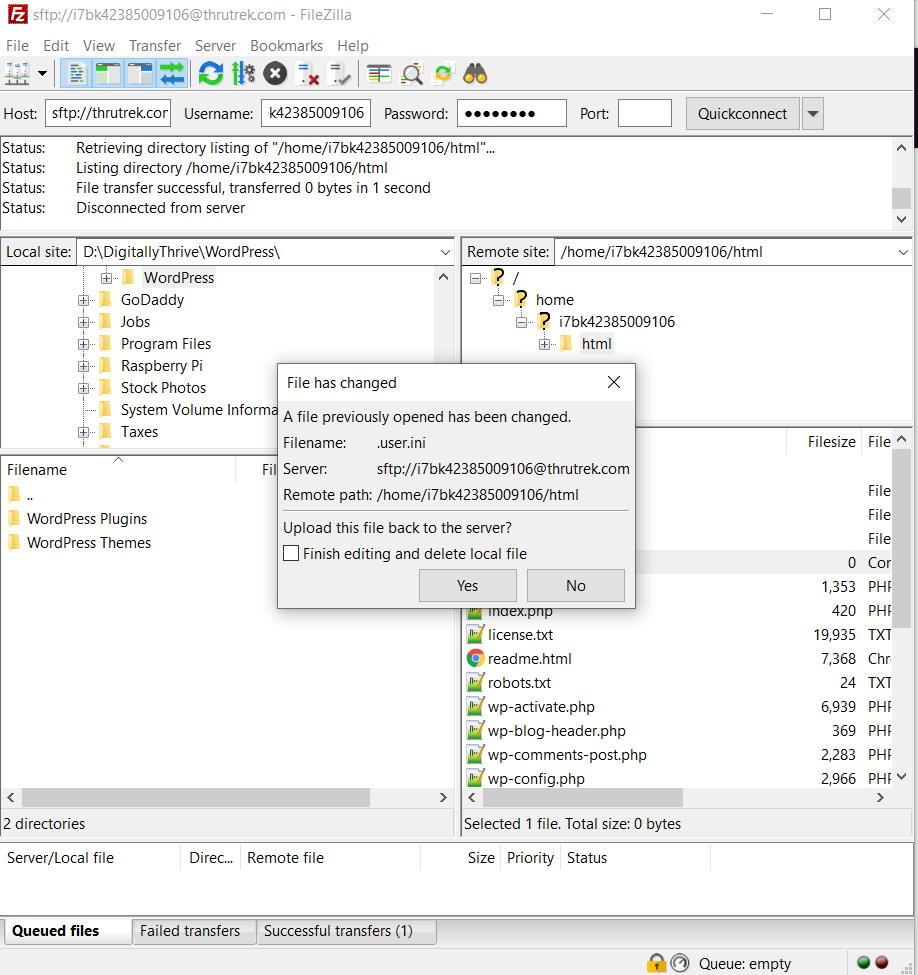Screen dimensions: 918x975
Task: Click the local file list horizontal scrollbar
Action: [196, 798]
